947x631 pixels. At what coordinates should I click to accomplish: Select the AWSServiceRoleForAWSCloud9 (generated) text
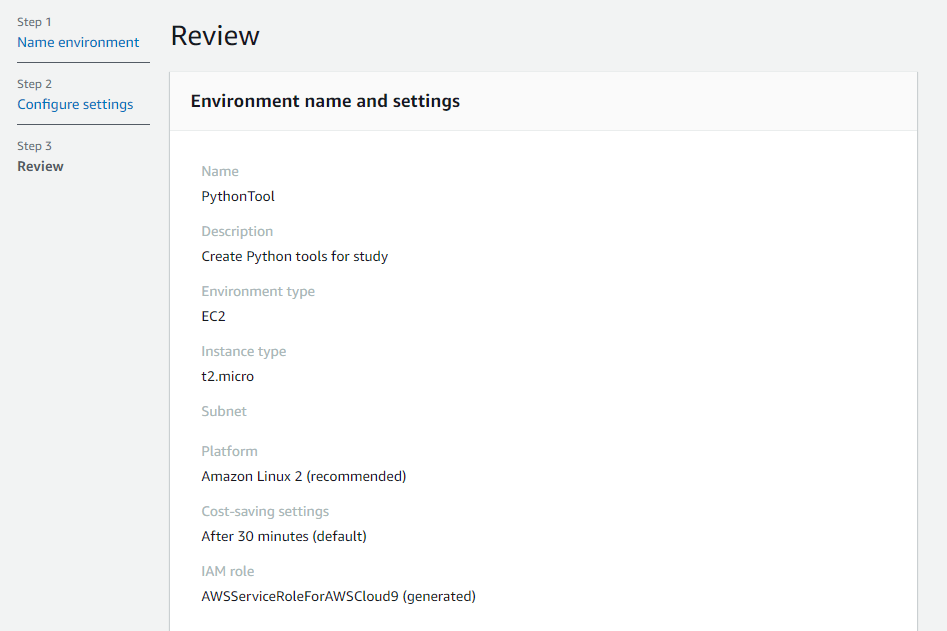pyautogui.click(x=338, y=597)
